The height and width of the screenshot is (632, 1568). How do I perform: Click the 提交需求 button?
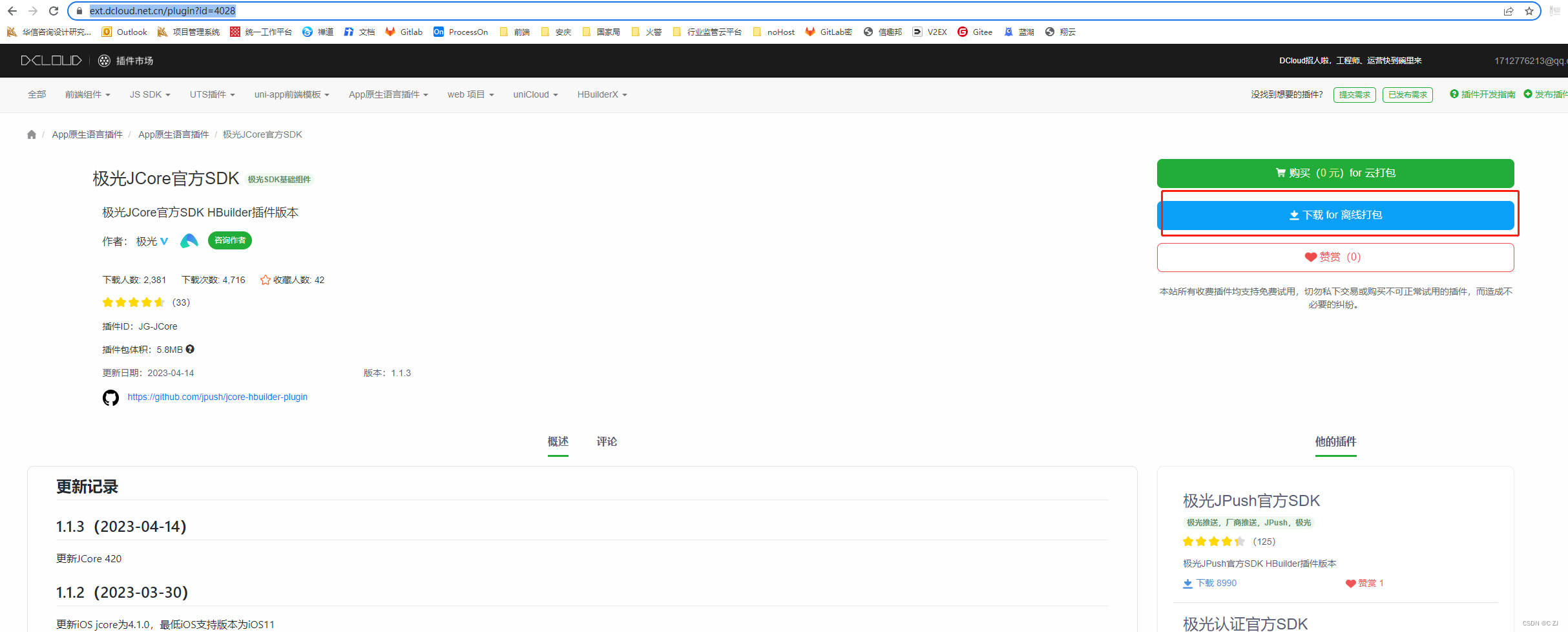[1354, 95]
